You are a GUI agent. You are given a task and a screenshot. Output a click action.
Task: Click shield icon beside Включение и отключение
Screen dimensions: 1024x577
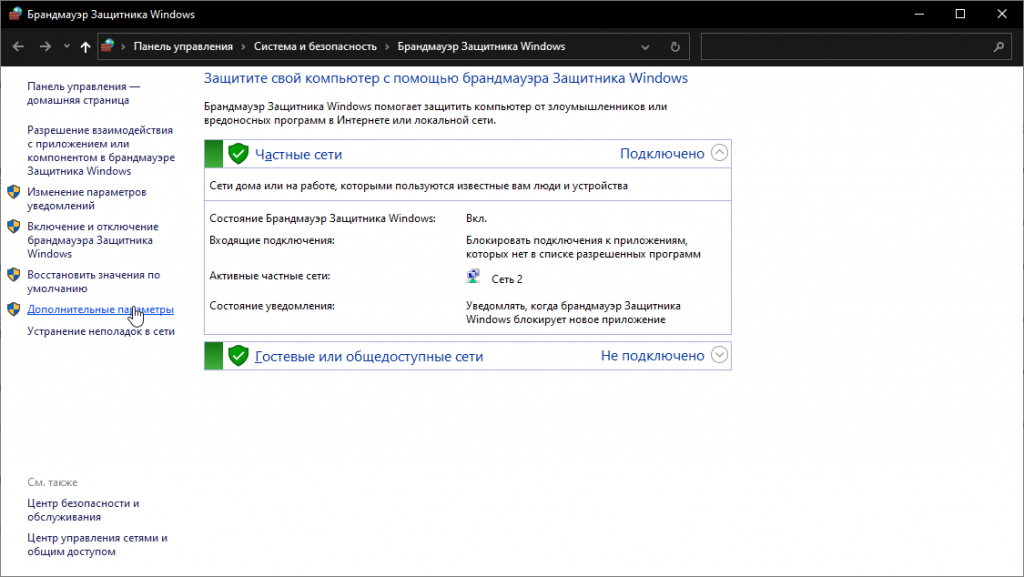pyautogui.click(x=14, y=226)
